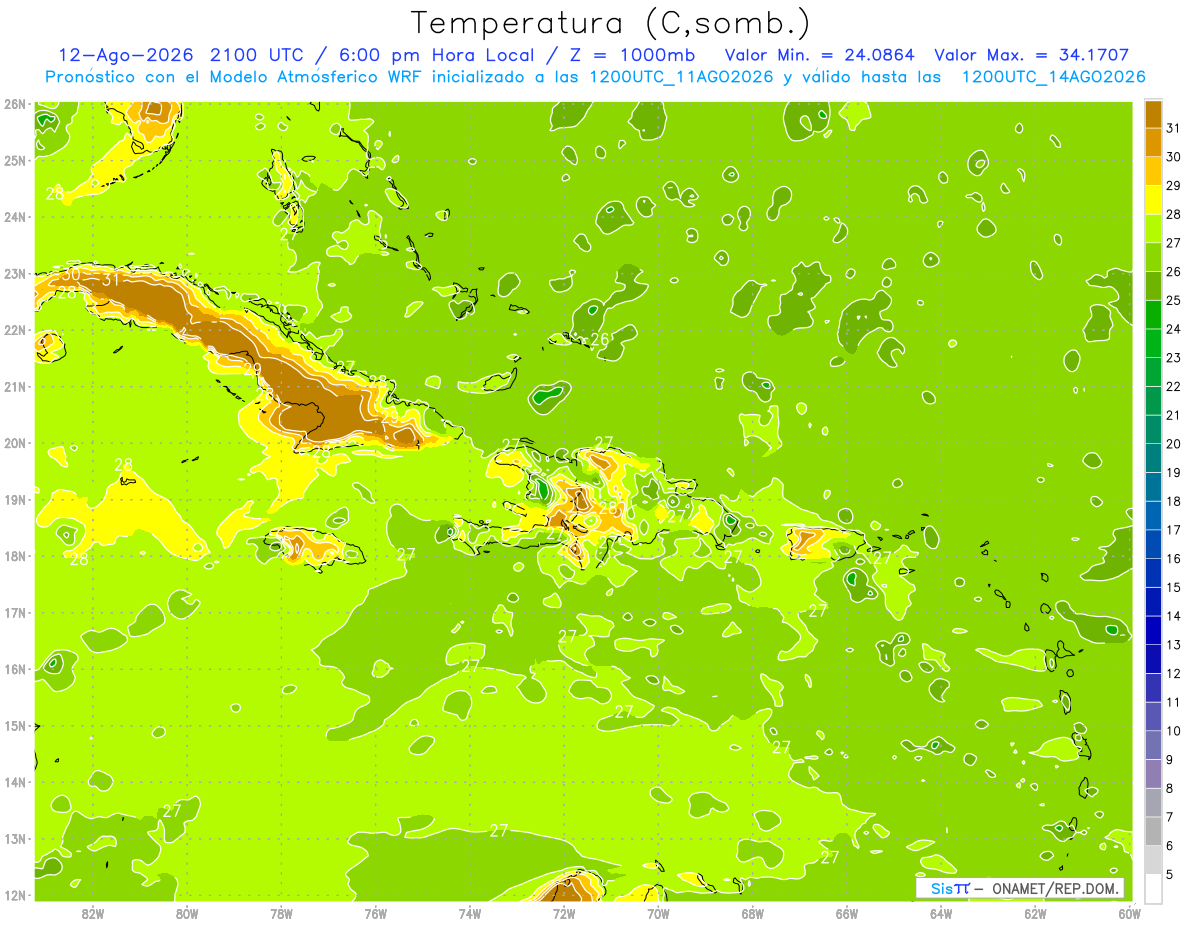Click the '64W' longitude axis label
Viewport: 1200px width, 927px height.
(941, 913)
